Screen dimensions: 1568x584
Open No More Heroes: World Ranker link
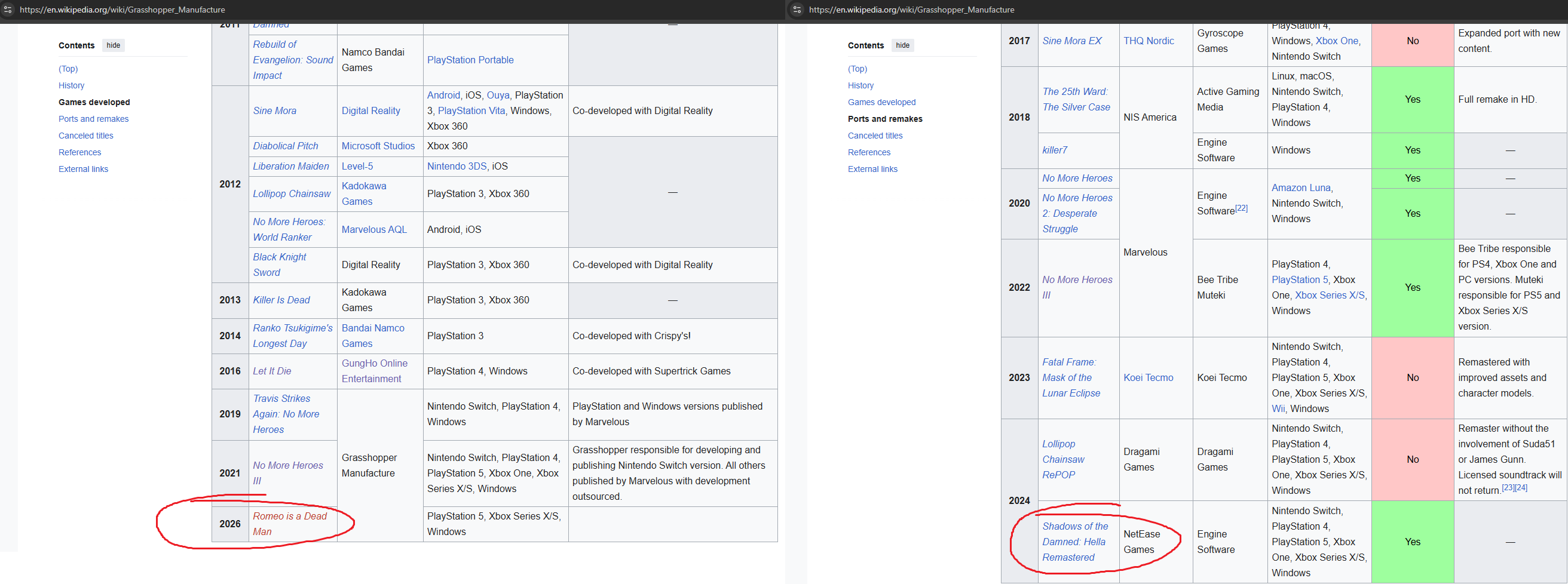click(289, 230)
